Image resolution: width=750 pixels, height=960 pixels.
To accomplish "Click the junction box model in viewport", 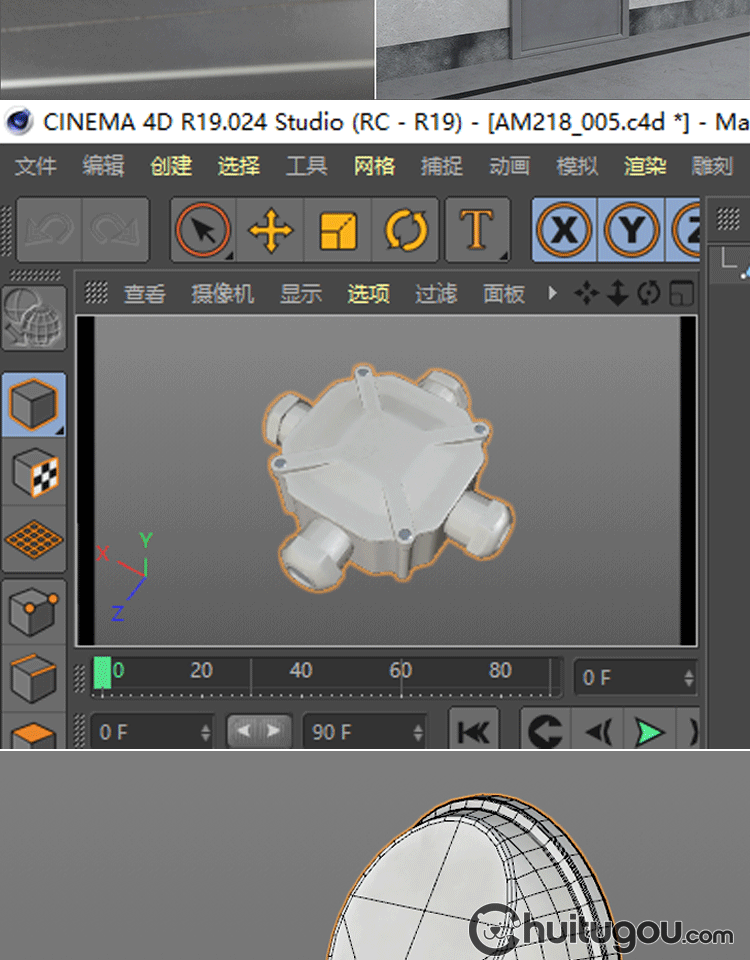I will tap(389, 478).
